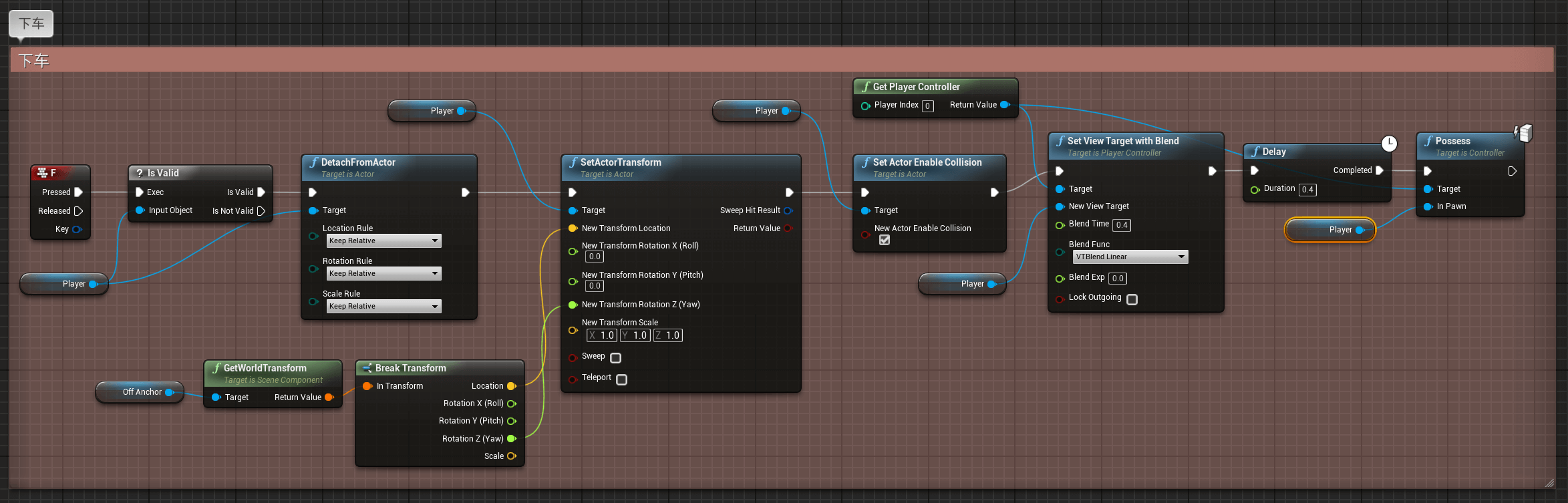
Task: Click the DetachFromActor output execution pin
Action: click(466, 192)
